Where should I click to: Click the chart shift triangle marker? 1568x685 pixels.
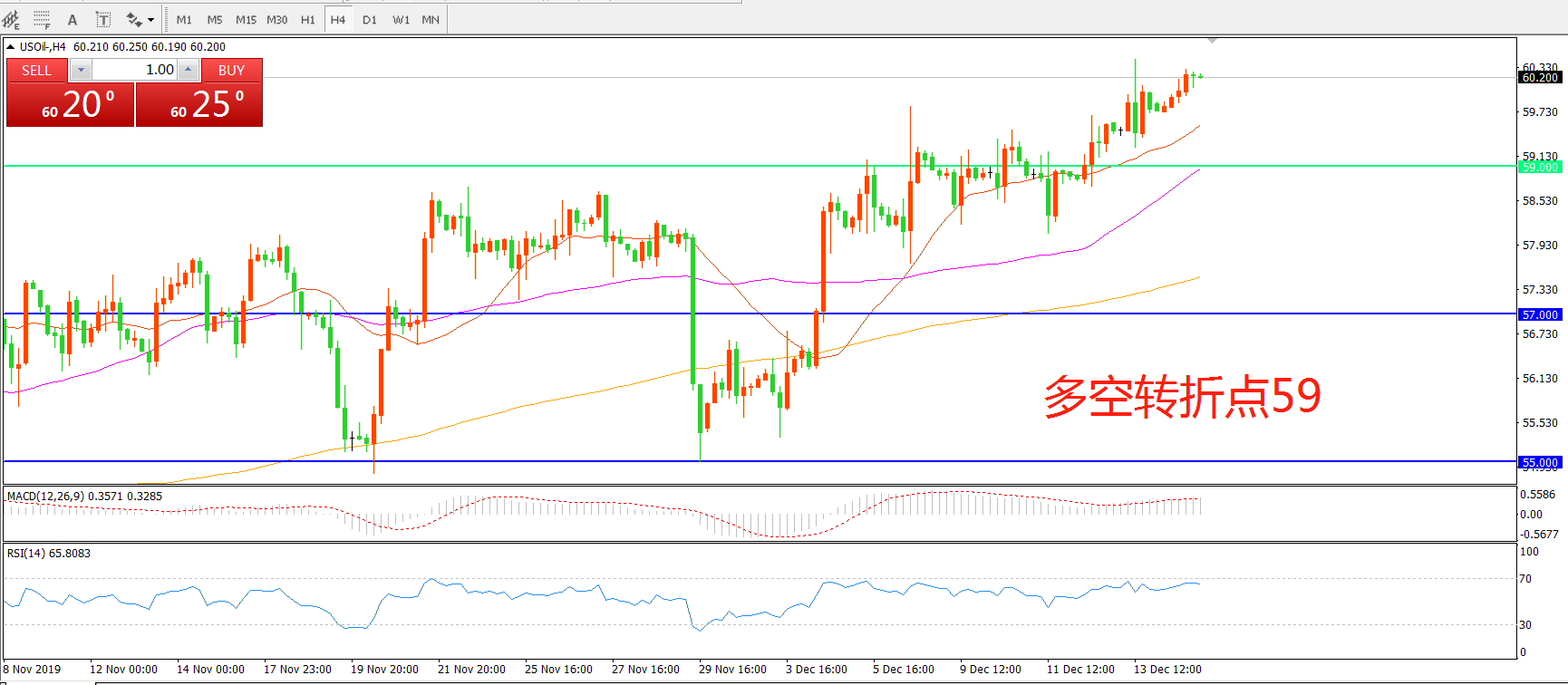[1212, 41]
